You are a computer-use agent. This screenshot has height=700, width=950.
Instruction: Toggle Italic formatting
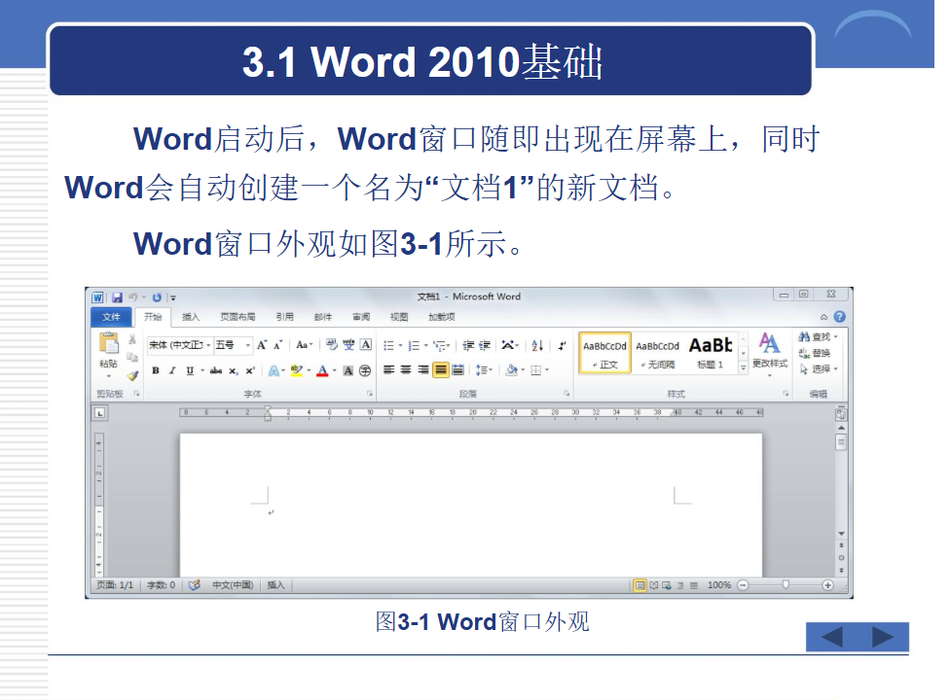(x=172, y=370)
